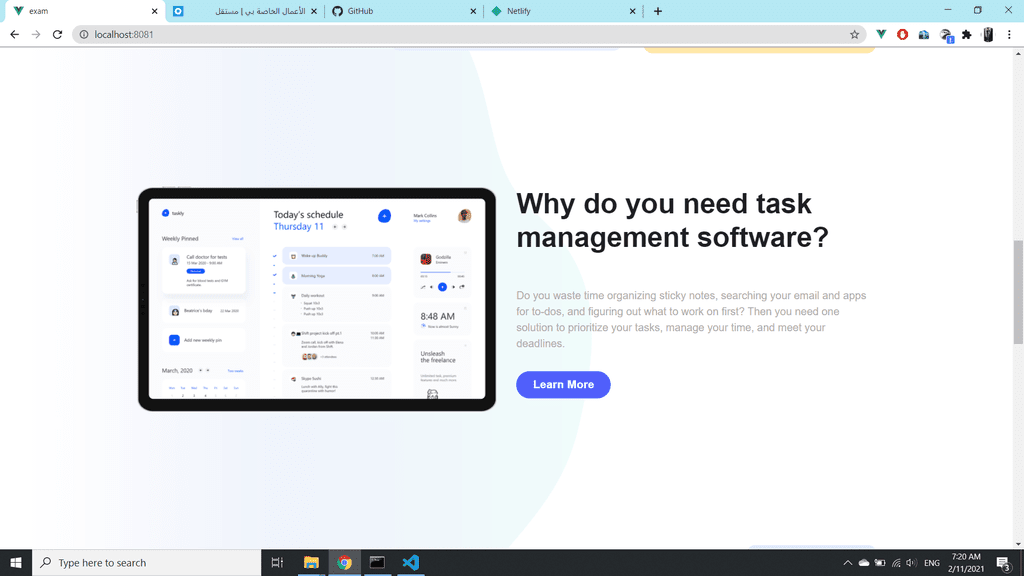
Task: Open the Chrome profile avatar
Action: (988, 35)
